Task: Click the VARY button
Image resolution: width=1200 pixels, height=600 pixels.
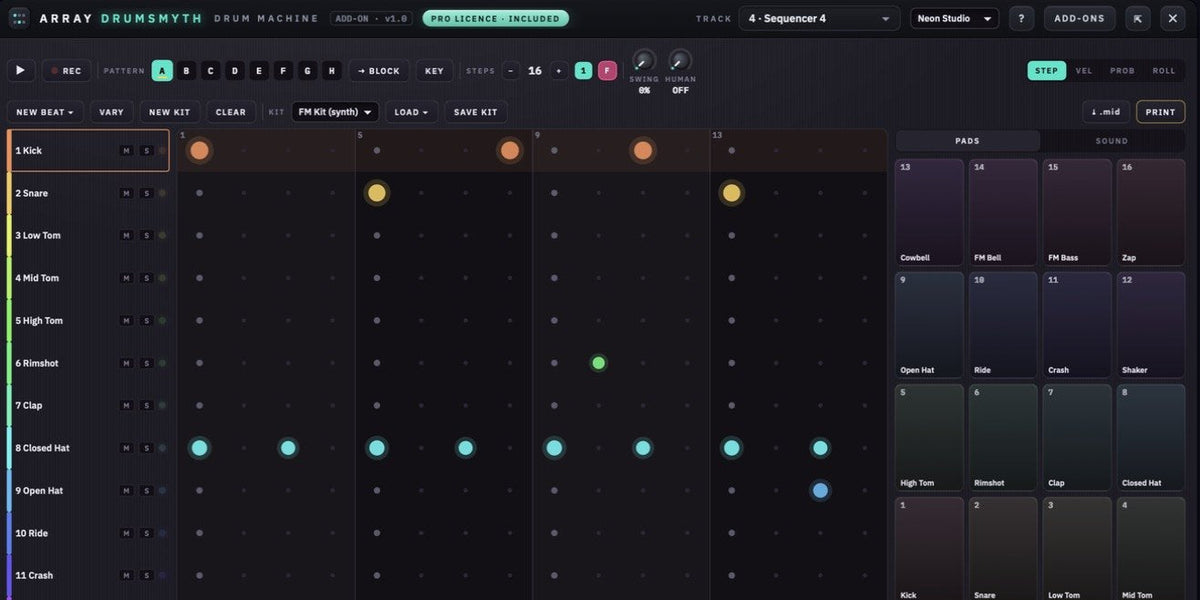Action: point(112,112)
